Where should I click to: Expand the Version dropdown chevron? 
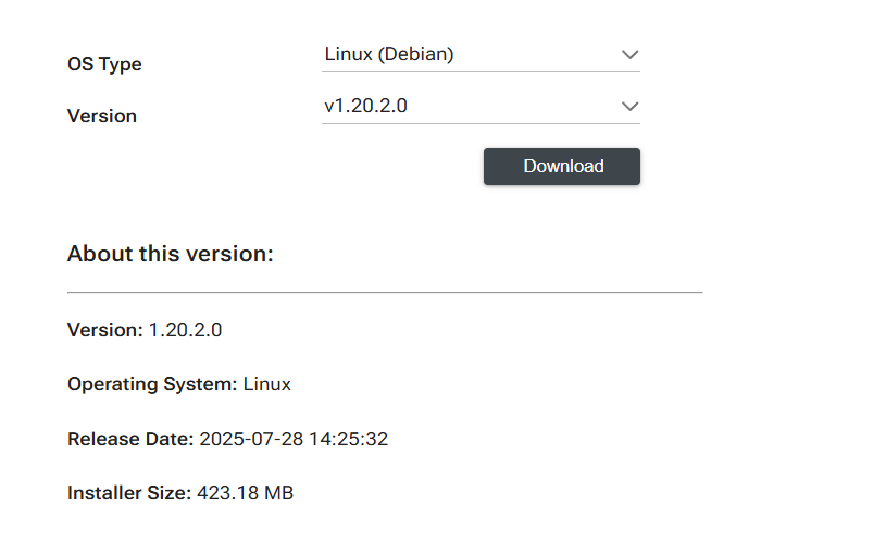(629, 106)
